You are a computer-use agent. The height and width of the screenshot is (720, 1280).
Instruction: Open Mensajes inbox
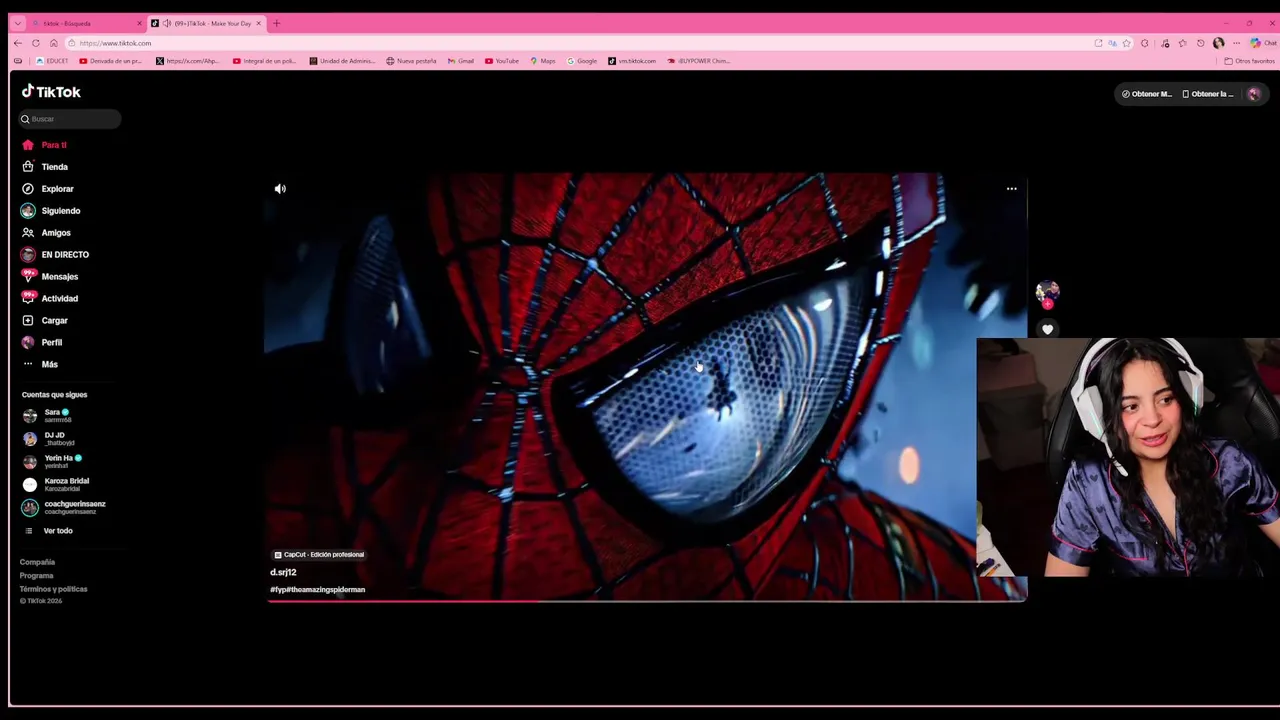coord(50,277)
